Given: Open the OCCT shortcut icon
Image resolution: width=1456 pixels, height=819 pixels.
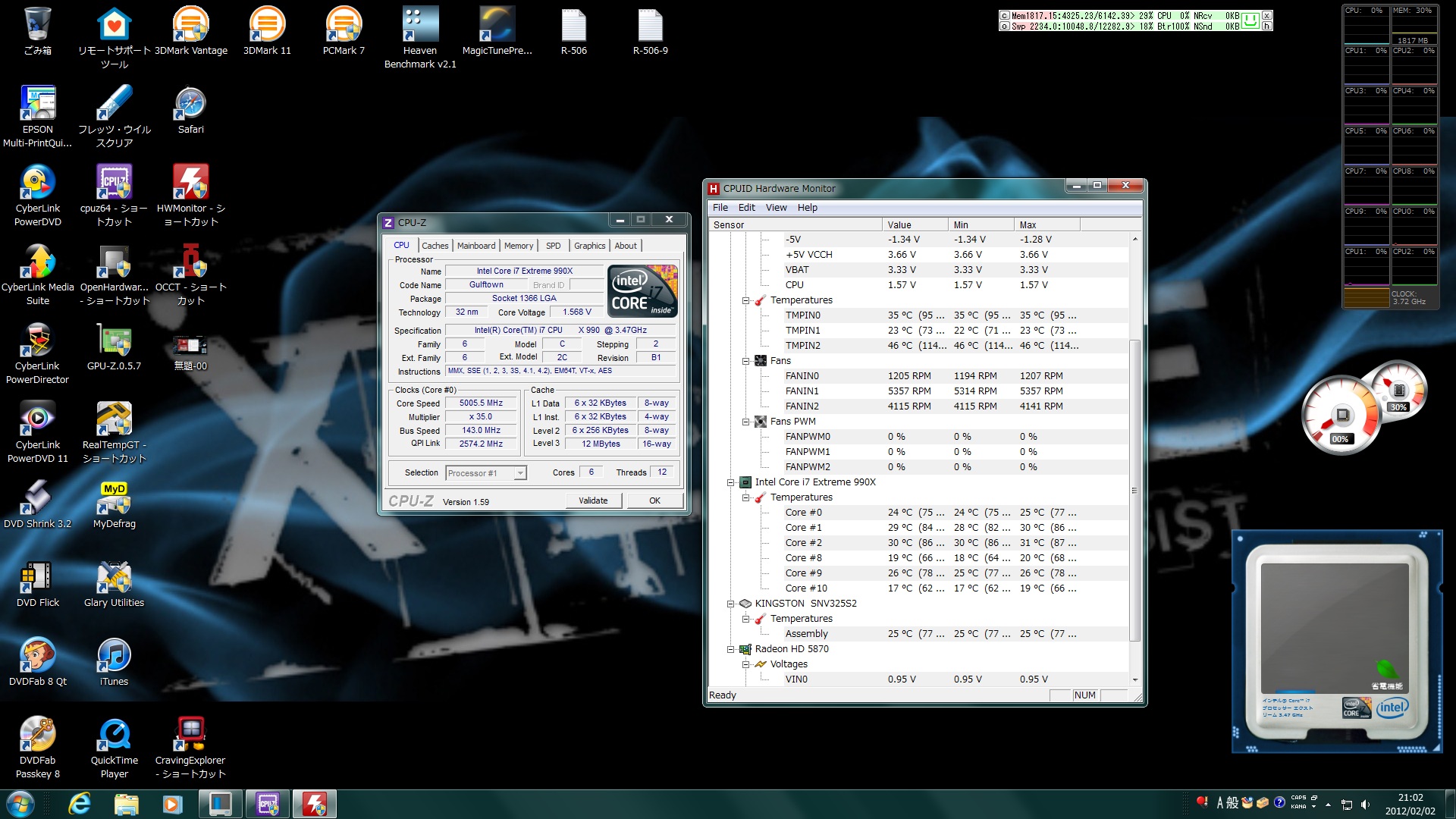Looking at the screenshot, I should tap(190, 262).
